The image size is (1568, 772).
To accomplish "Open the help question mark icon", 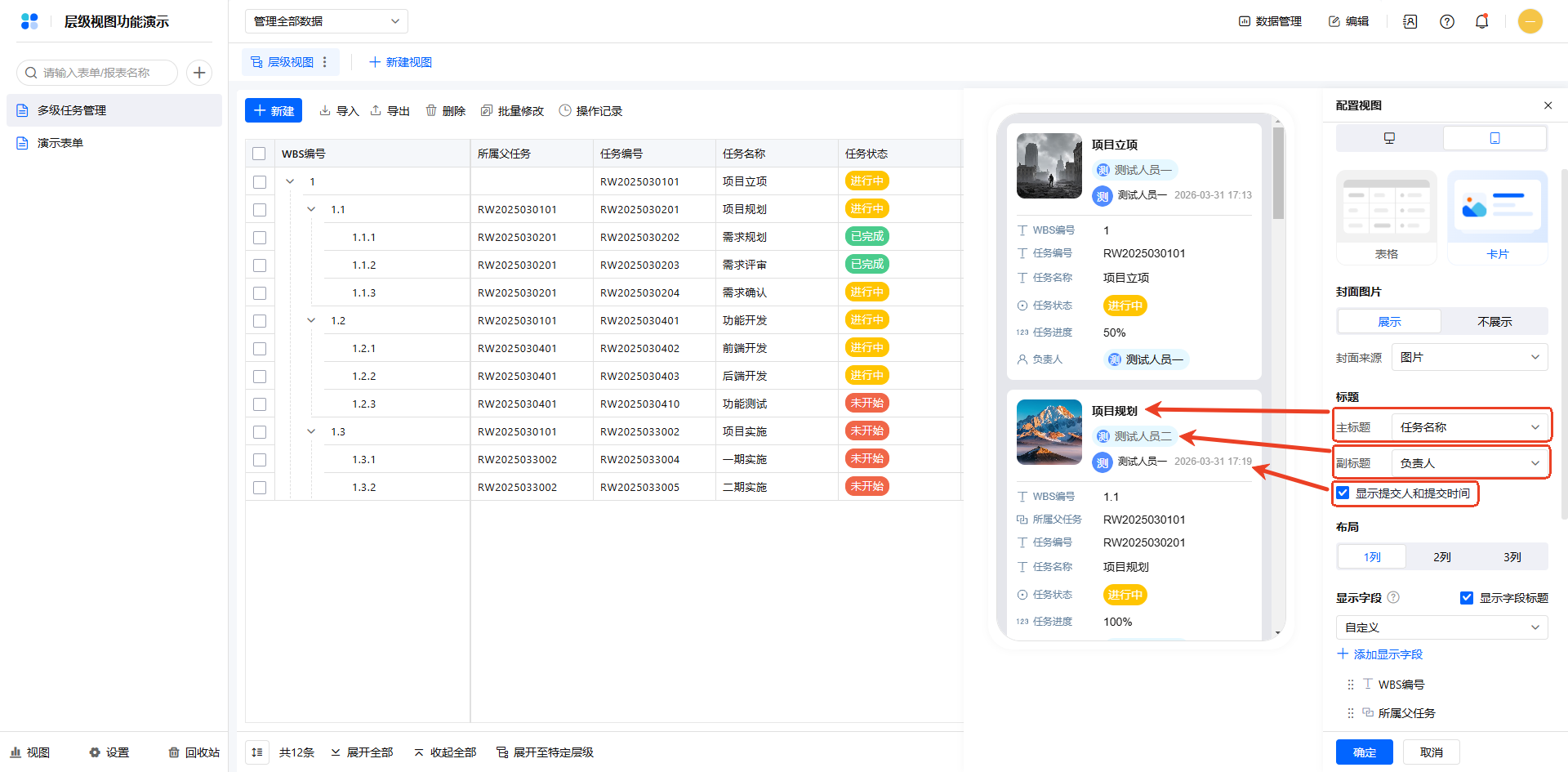I will tap(1446, 22).
